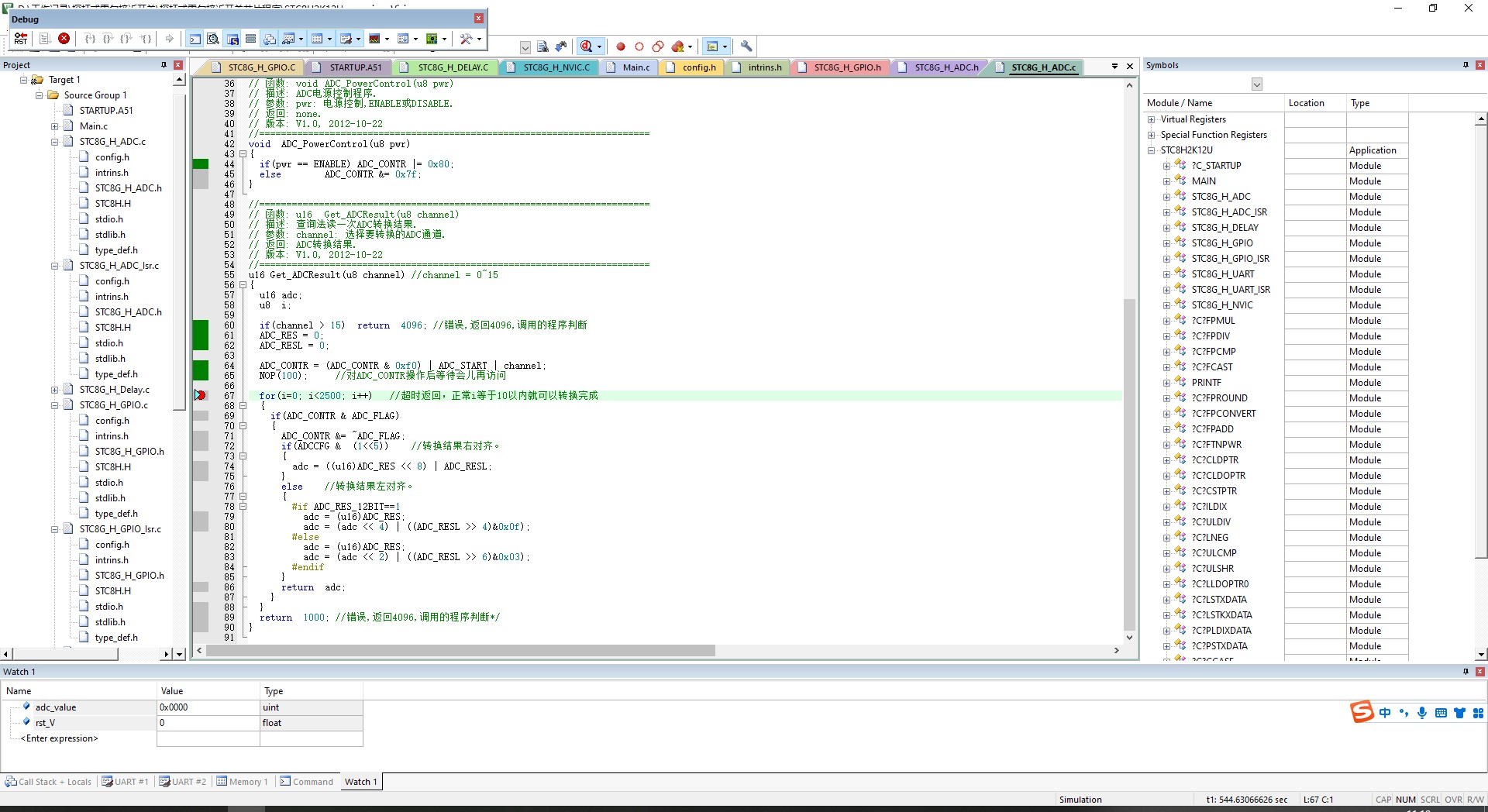Click the Find in Files icon
Screen dimensions: 1488x812
[542, 46]
